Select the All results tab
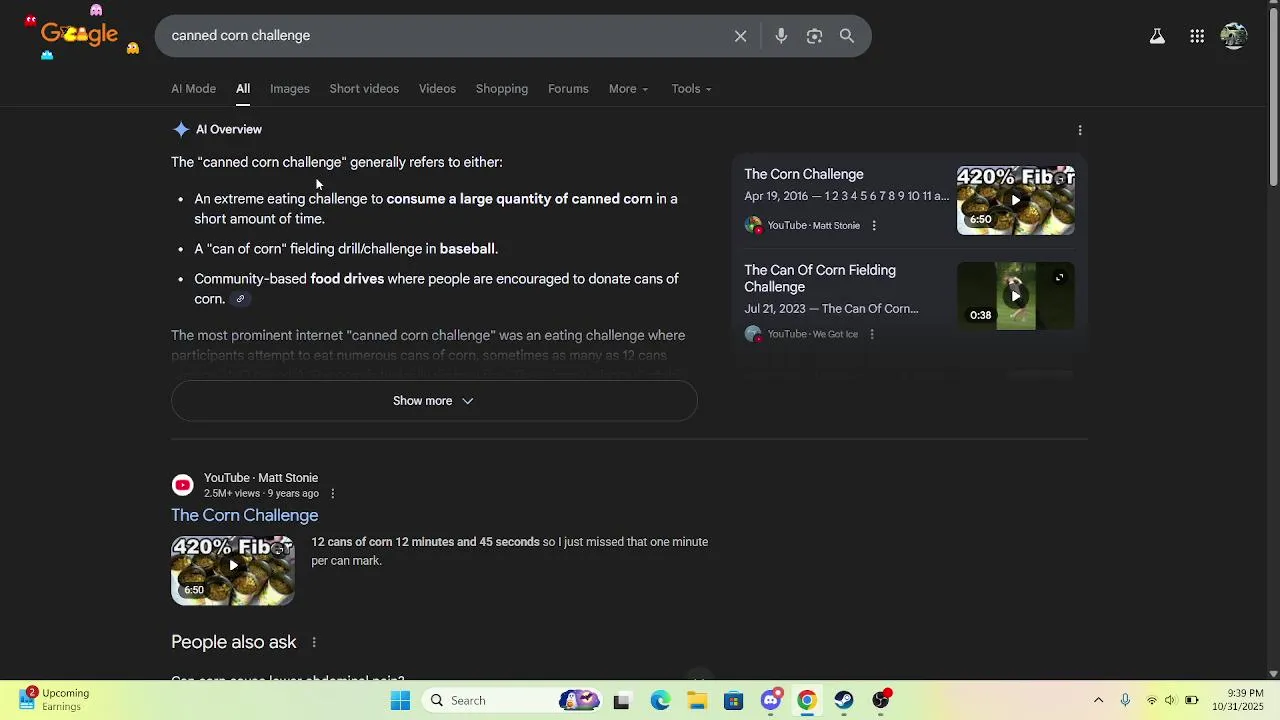This screenshot has height=720, width=1280. (x=243, y=89)
